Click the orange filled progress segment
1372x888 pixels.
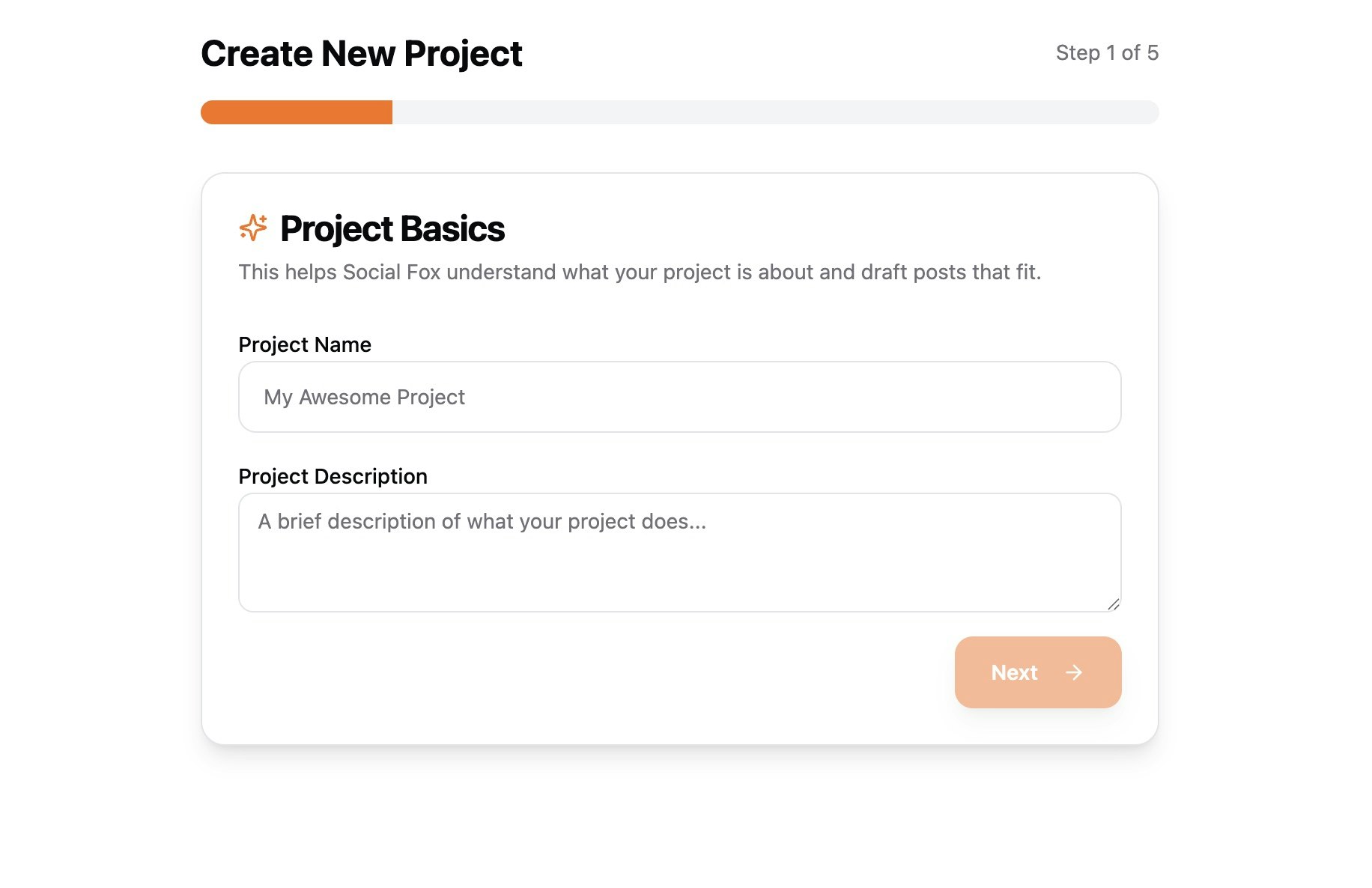click(297, 112)
